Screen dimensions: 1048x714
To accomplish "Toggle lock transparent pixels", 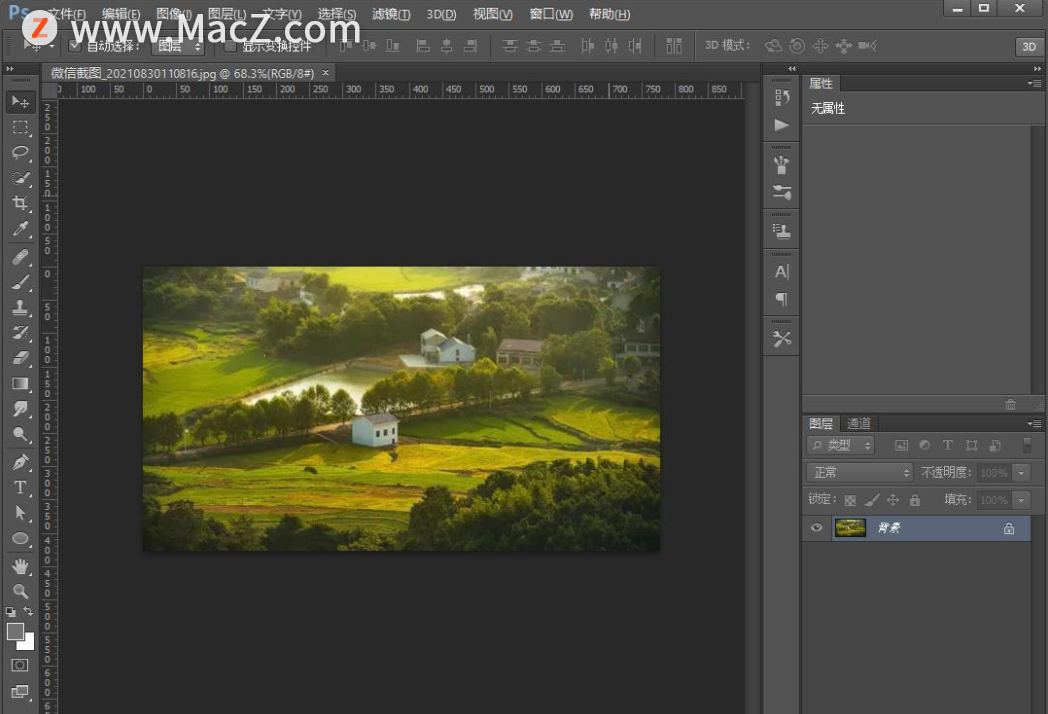I will [x=850, y=500].
